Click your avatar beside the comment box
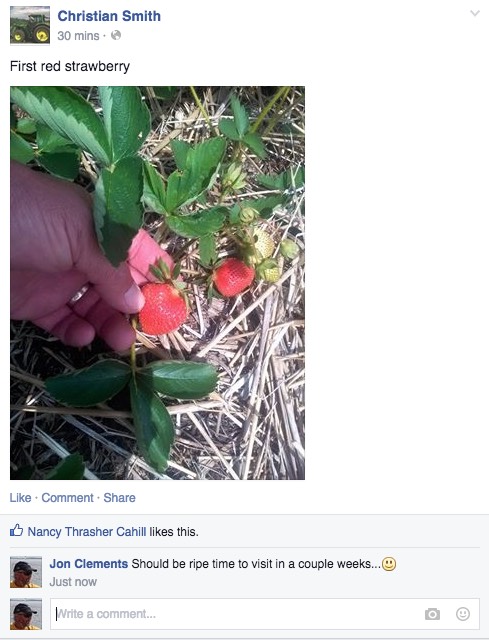The width and height of the screenshot is (489, 640). tap(26, 614)
